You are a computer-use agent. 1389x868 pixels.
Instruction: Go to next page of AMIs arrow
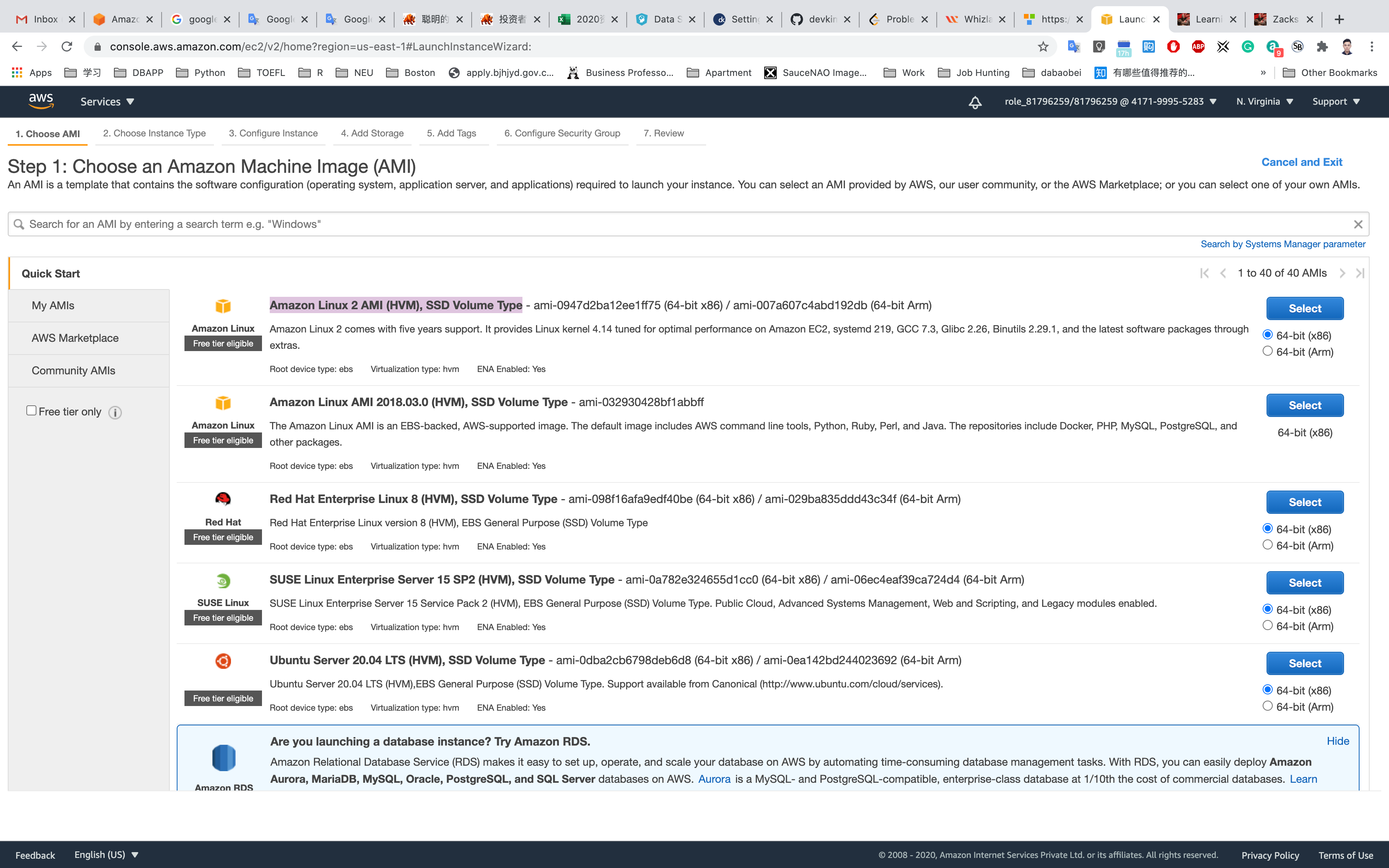tap(1342, 273)
